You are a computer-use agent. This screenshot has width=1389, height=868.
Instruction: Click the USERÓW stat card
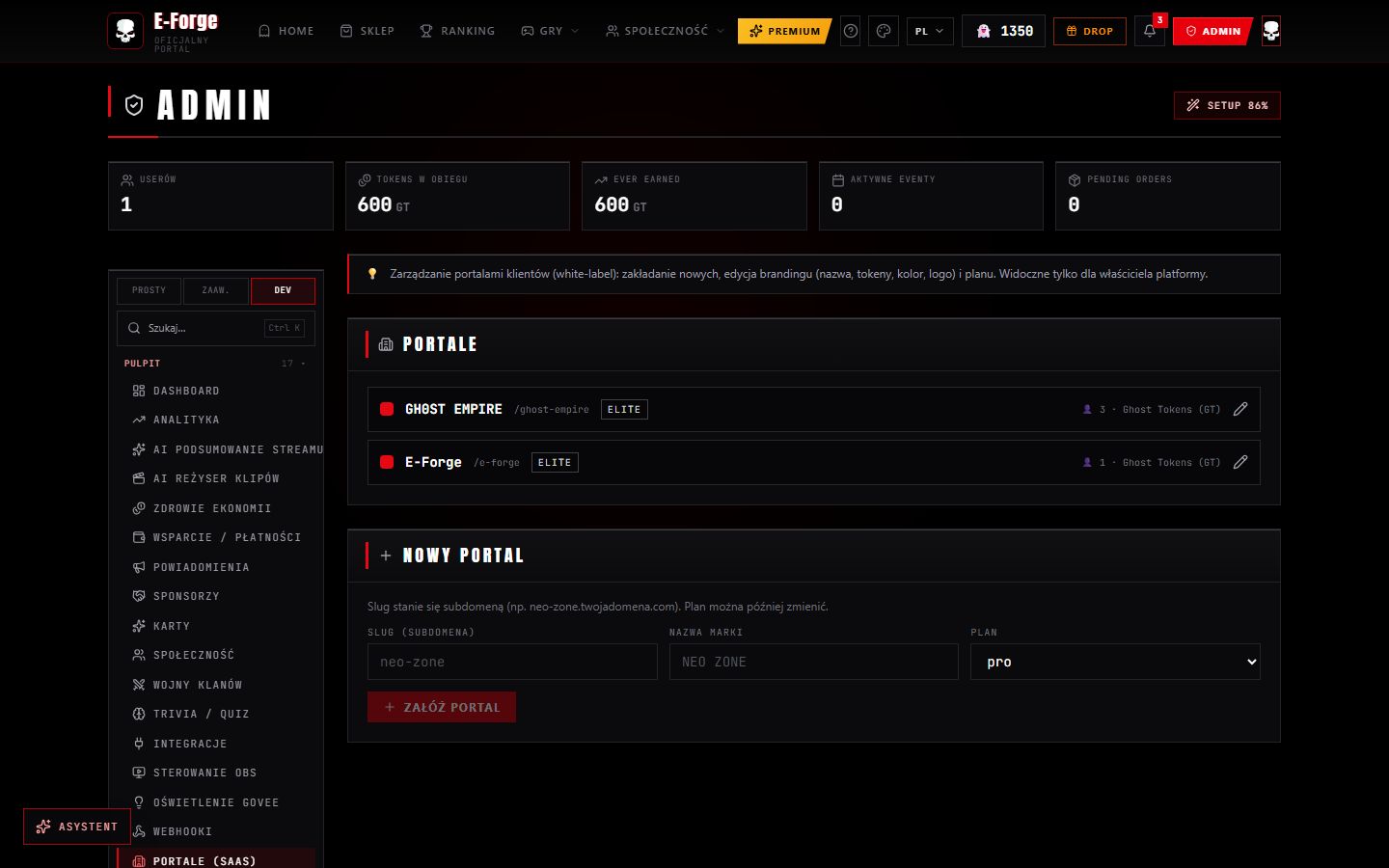(221, 196)
